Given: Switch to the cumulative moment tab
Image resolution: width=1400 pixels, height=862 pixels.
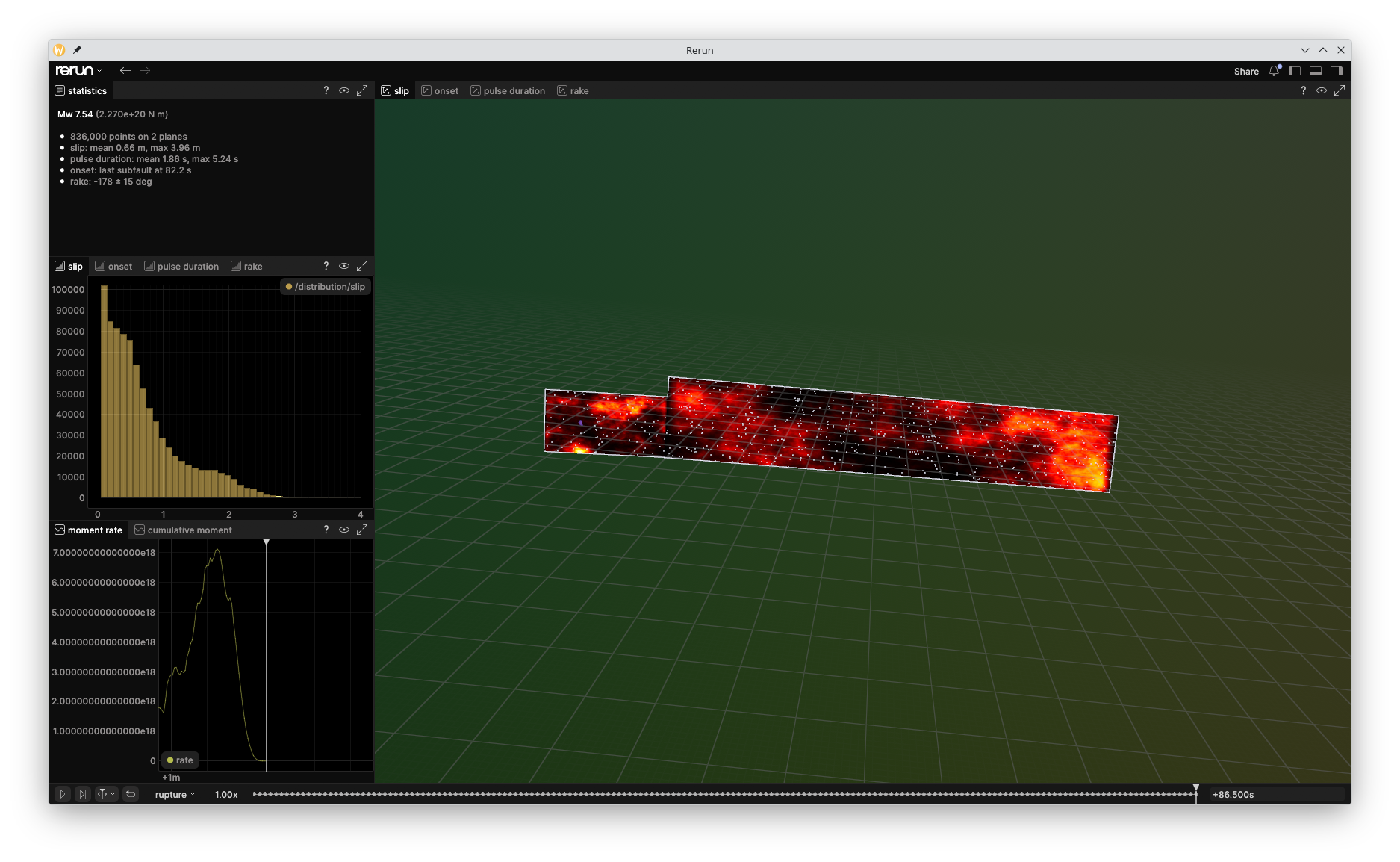Looking at the screenshot, I should [183, 530].
